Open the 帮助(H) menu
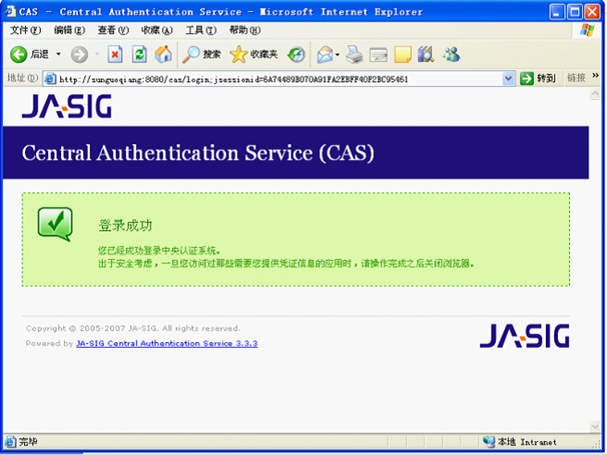Image resolution: width=607 pixels, height=455 pixels. pyautogui.click(x=245, y=30)
